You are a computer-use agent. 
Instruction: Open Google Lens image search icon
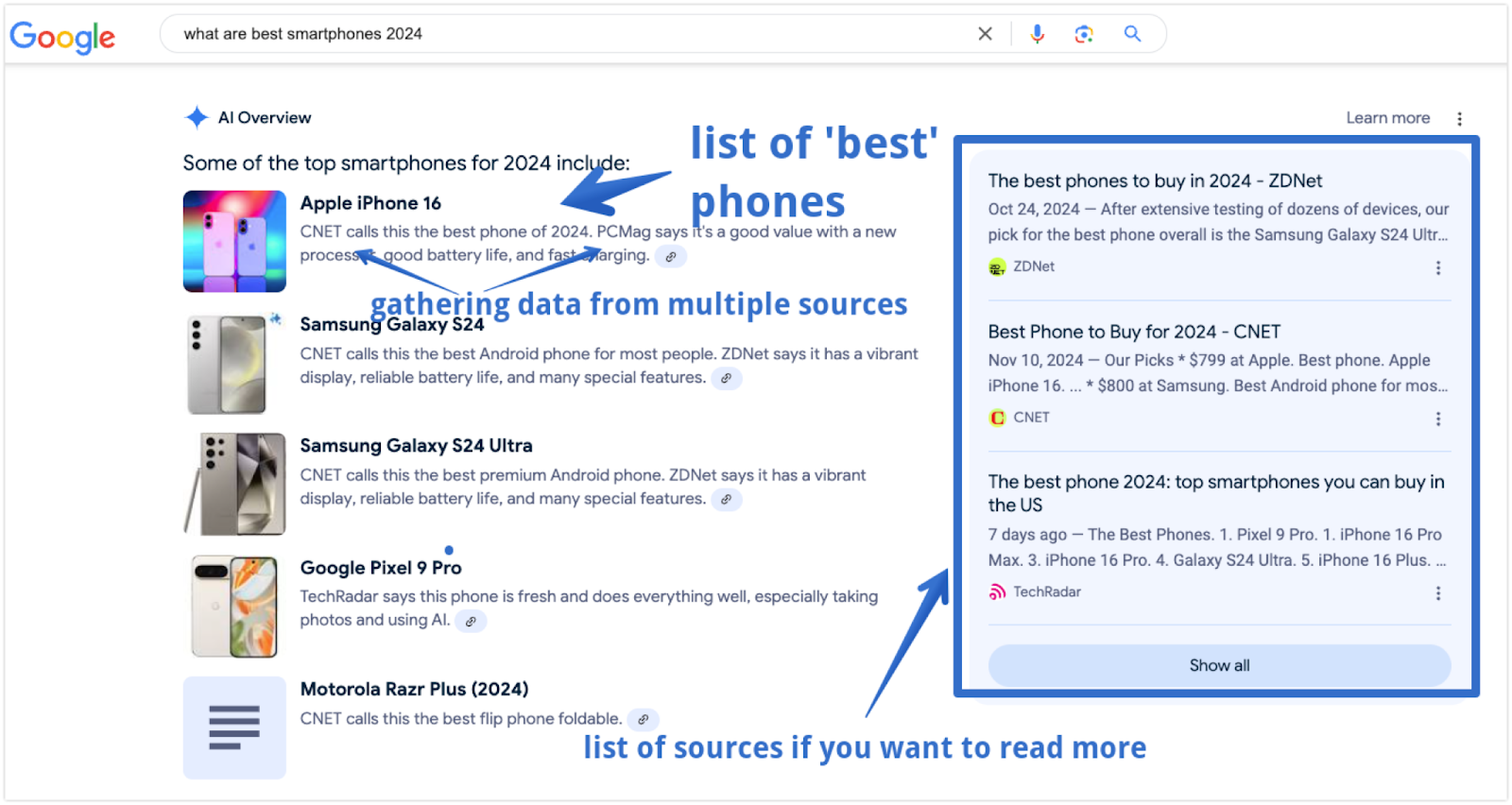1084,34
